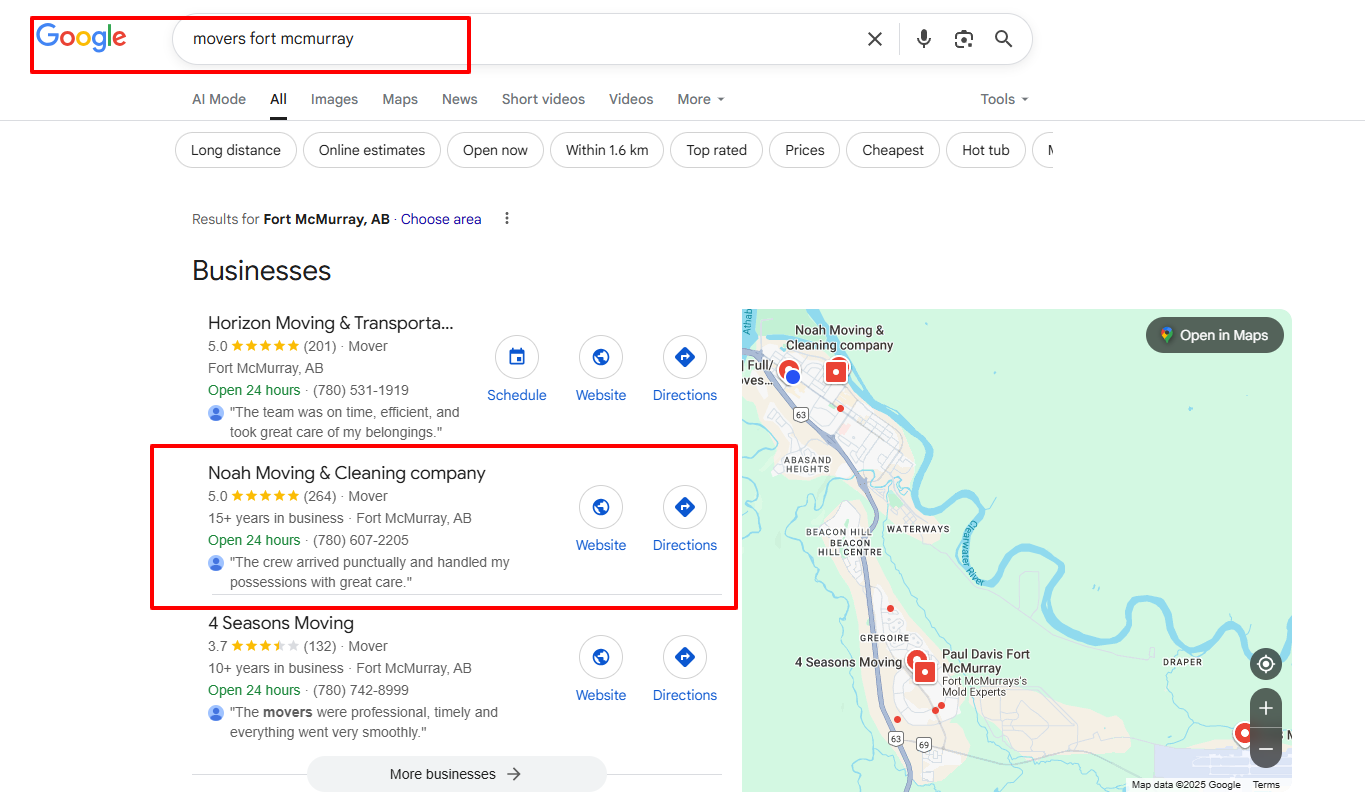Toggle the Top rated filter chip
1365x794 pixels.
716,150
